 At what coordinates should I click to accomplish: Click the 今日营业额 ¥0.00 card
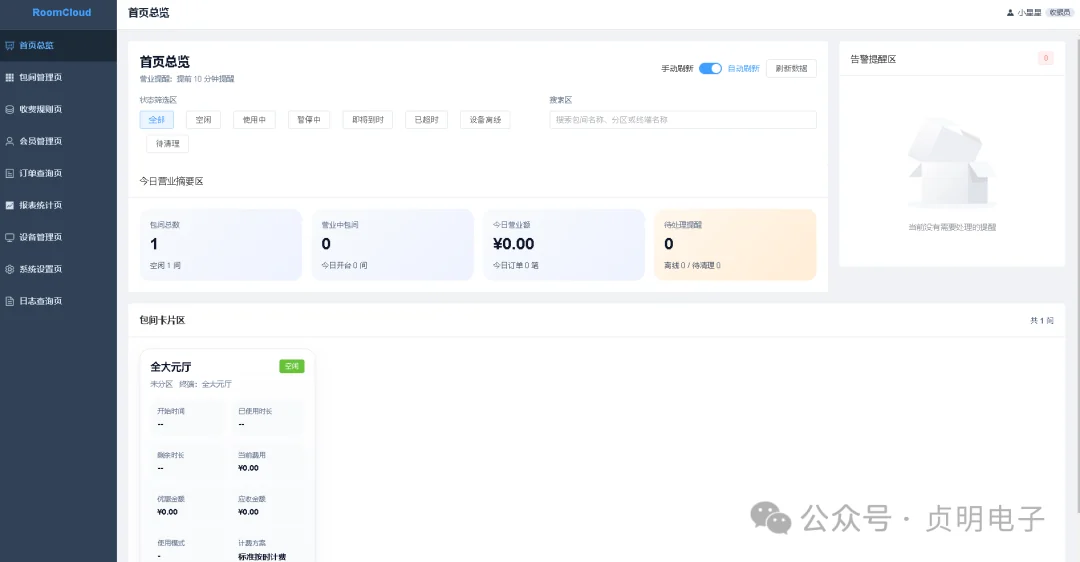click(x=564, y=244)
